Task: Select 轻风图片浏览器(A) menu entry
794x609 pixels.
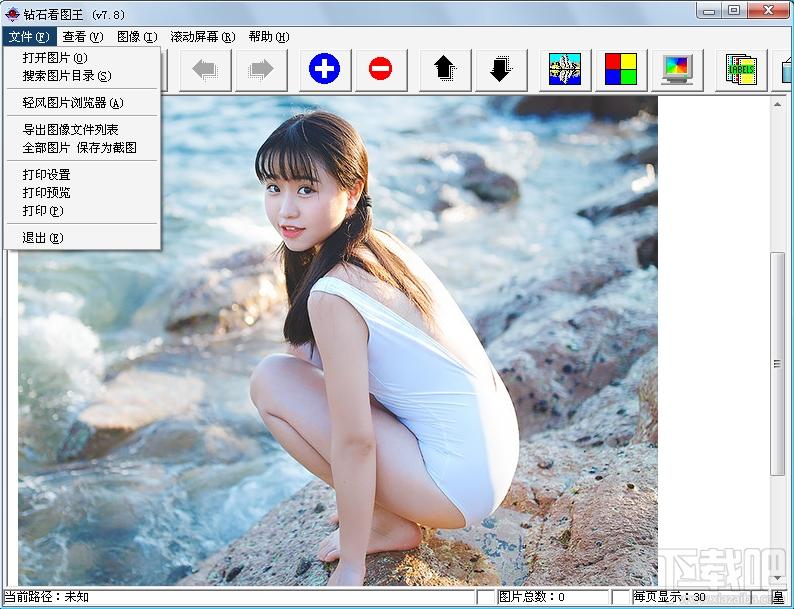Action: (82, 103)
